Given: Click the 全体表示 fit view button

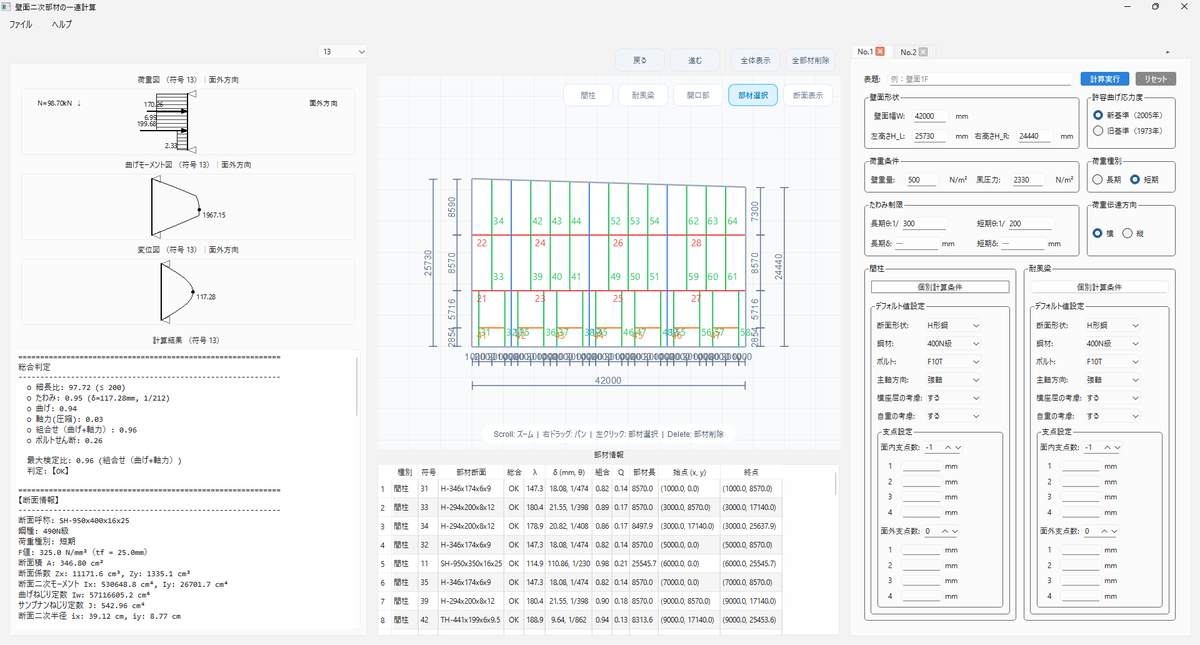Looking at the screenshot, I should tap(755, 60).
